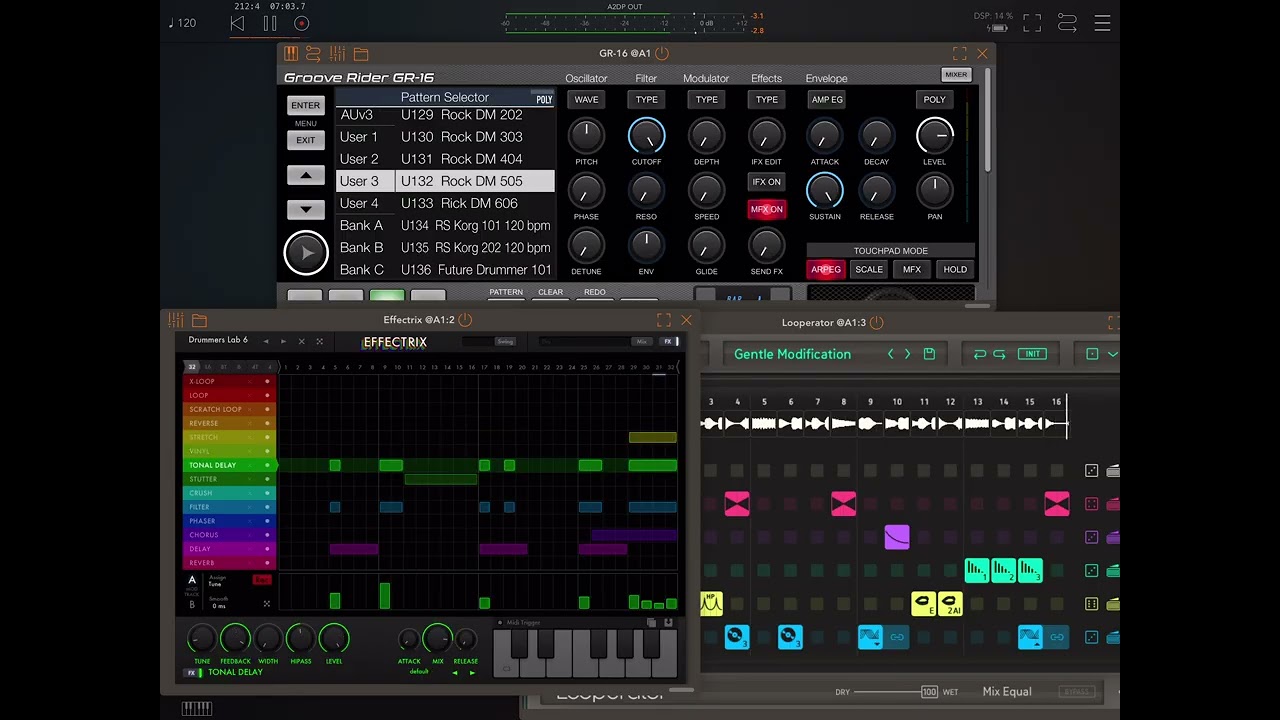
Task: Start recording with the red record button
Action: 302,23
